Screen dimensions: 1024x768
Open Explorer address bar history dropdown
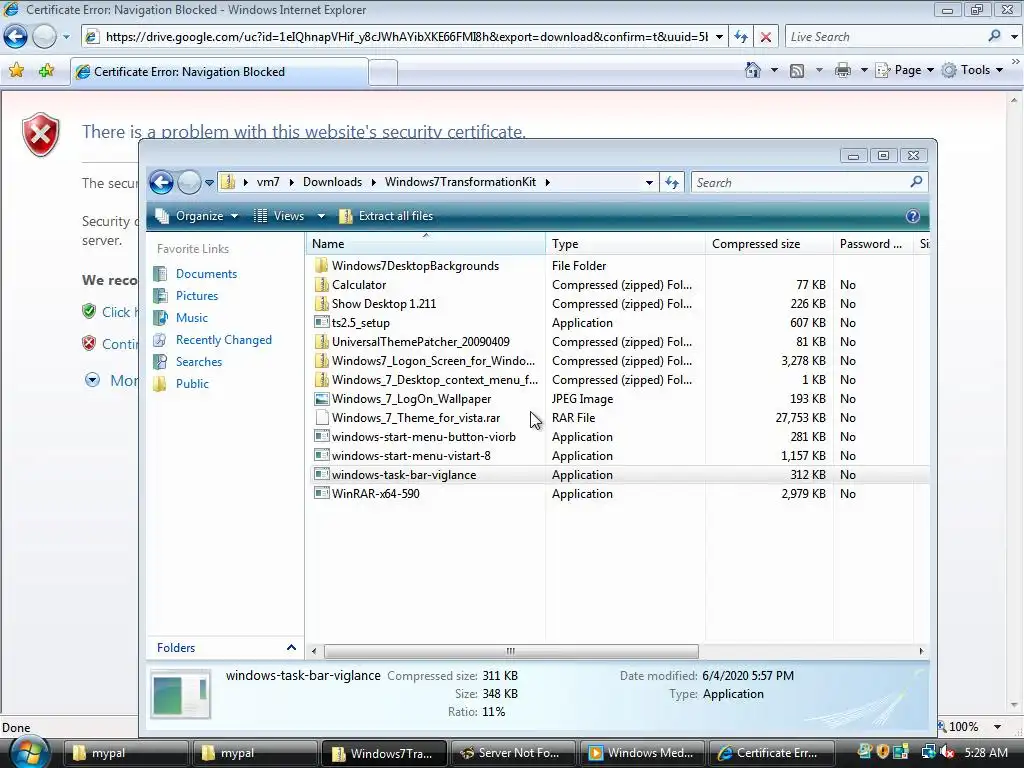pos(649,183)
